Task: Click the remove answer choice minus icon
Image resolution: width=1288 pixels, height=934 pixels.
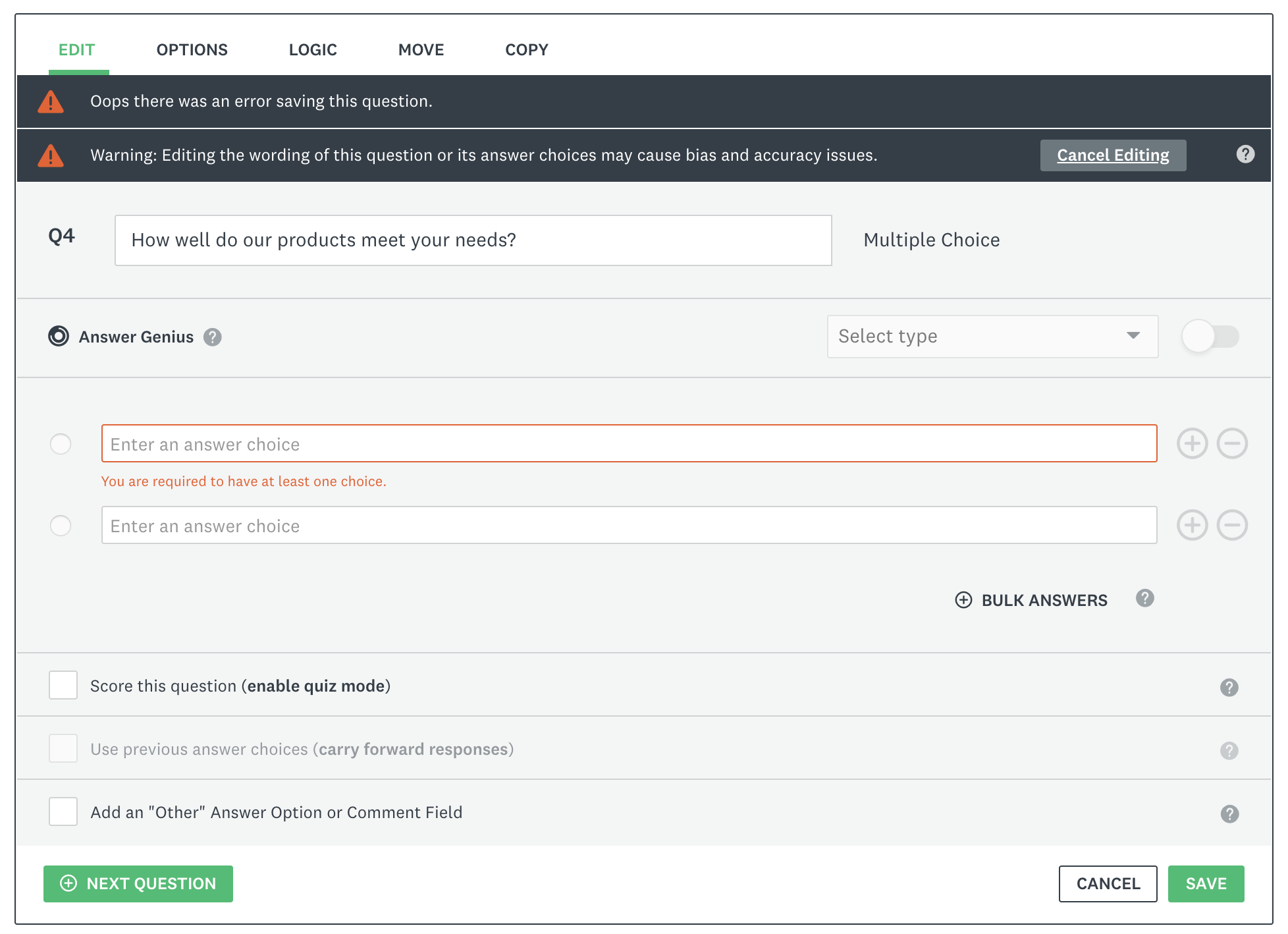Action: coord(1232,443)
